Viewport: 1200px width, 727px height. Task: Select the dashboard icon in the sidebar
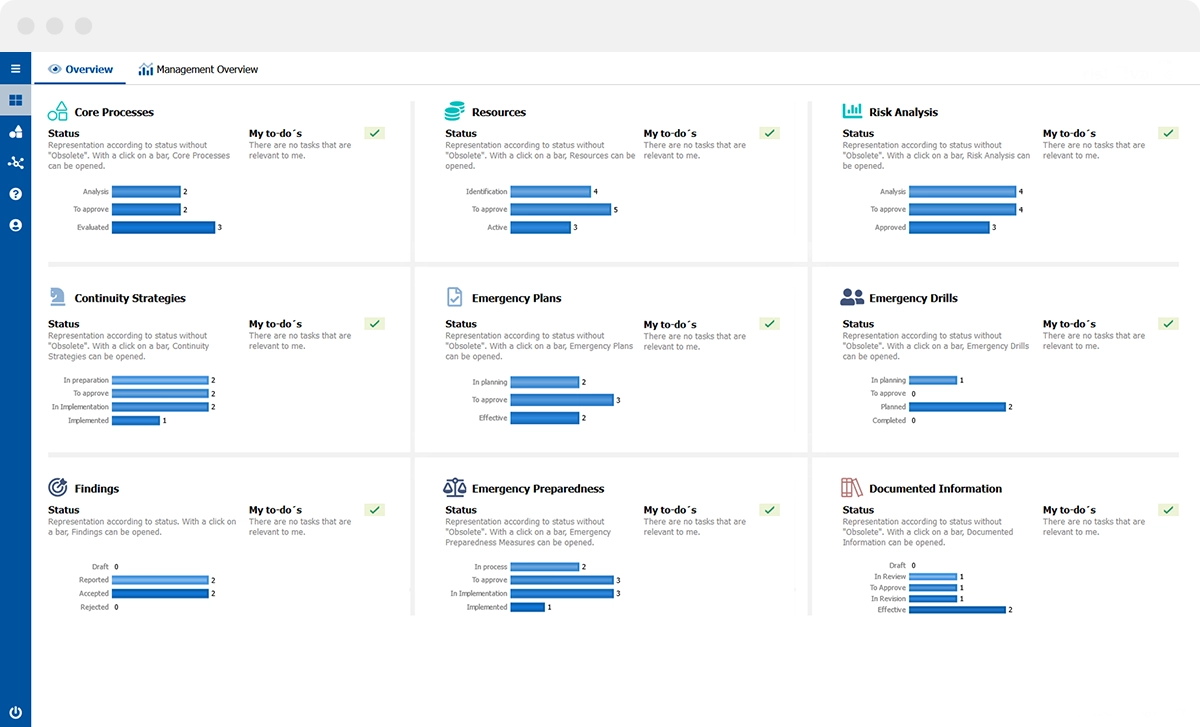(x=14, y=99)
